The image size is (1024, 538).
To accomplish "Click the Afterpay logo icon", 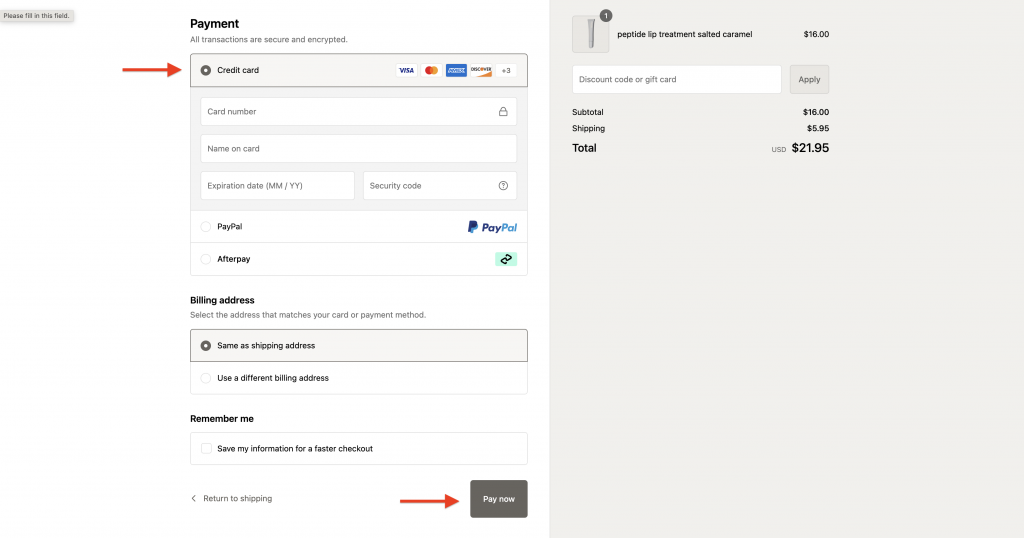I will 506,259.
